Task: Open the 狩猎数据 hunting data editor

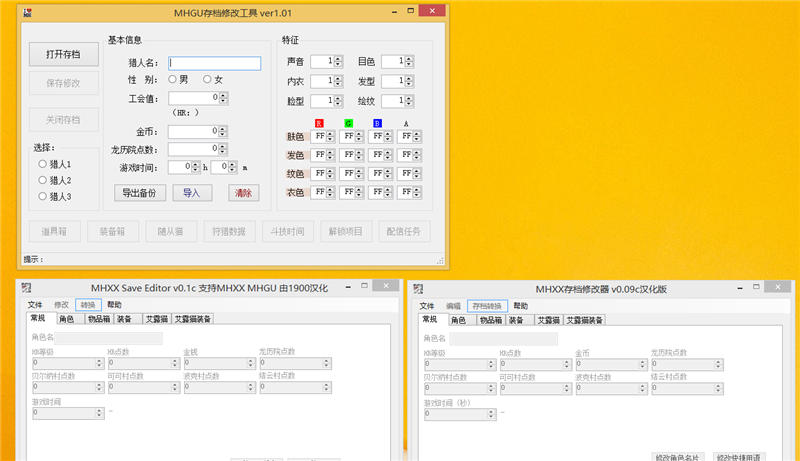Action: [x=229, y=231]
